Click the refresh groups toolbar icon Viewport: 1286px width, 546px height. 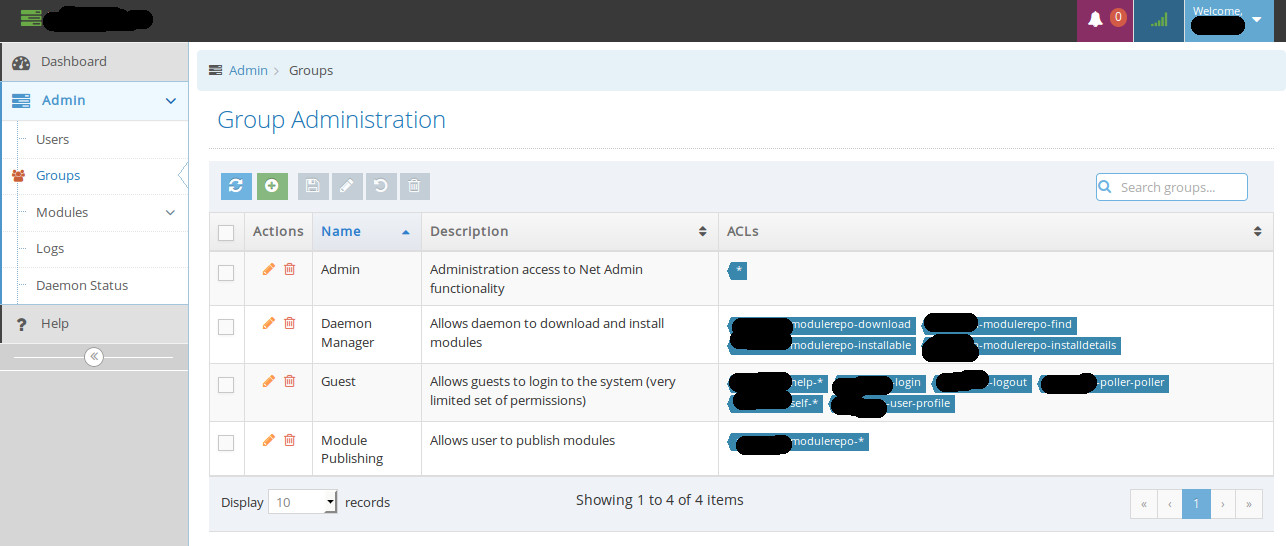(x=236, y=186)
